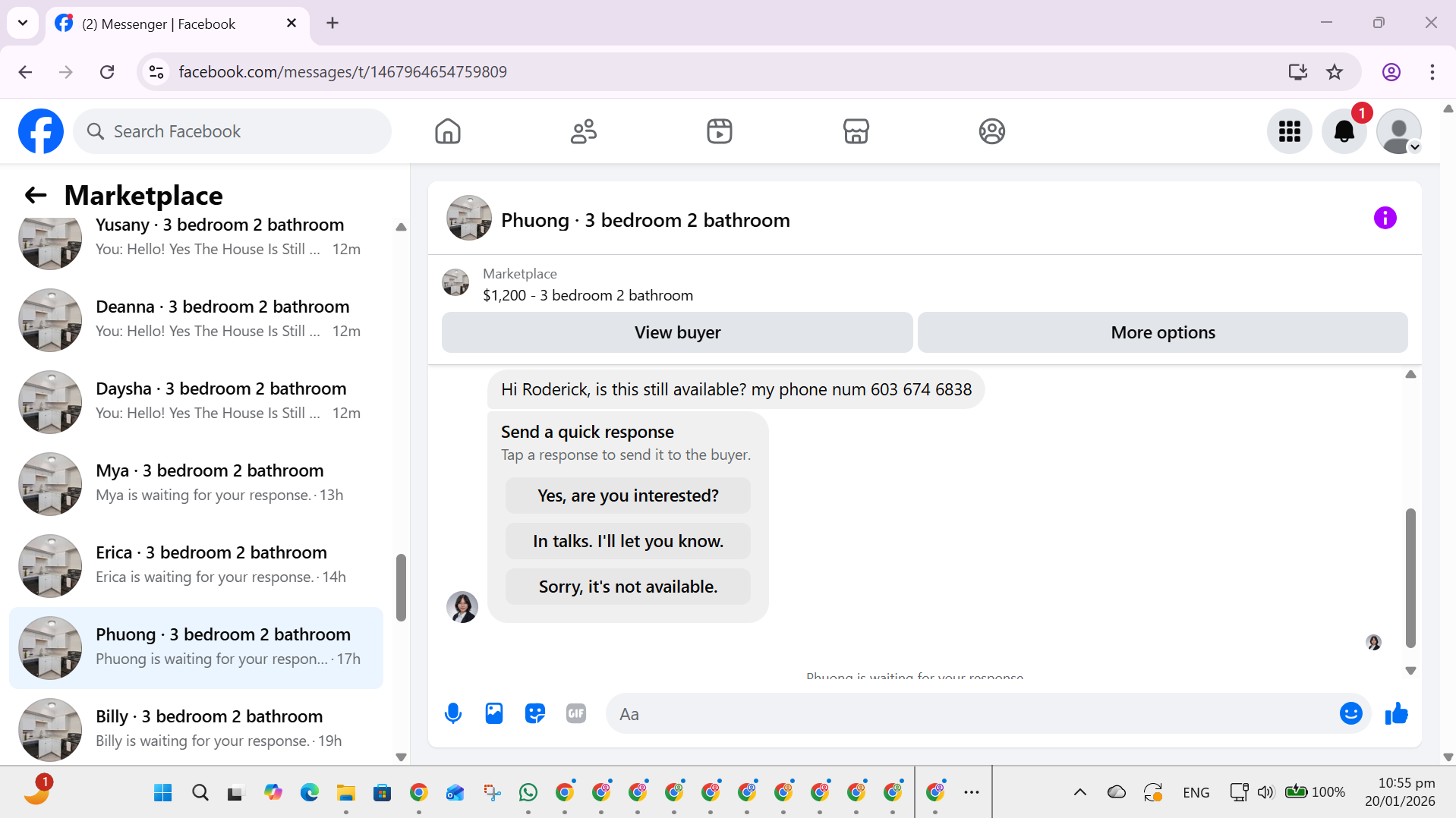This screenshot has height=818, width=1456.
Task: Open Deanna's conversation
Action: coord(196,319)
